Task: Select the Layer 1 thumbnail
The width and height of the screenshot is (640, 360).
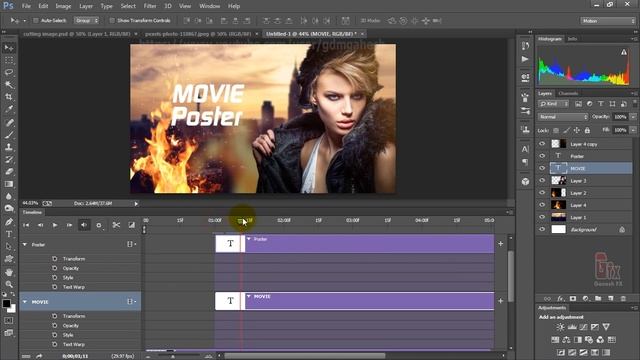Action: click(558, 217)
